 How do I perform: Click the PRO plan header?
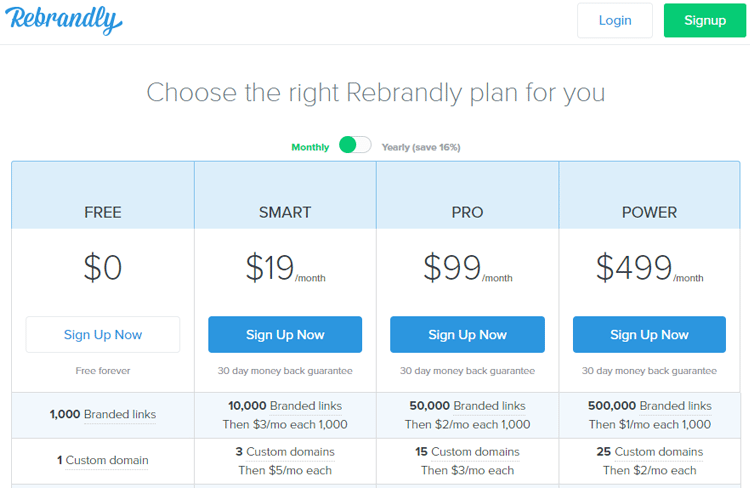coord(467,212)
